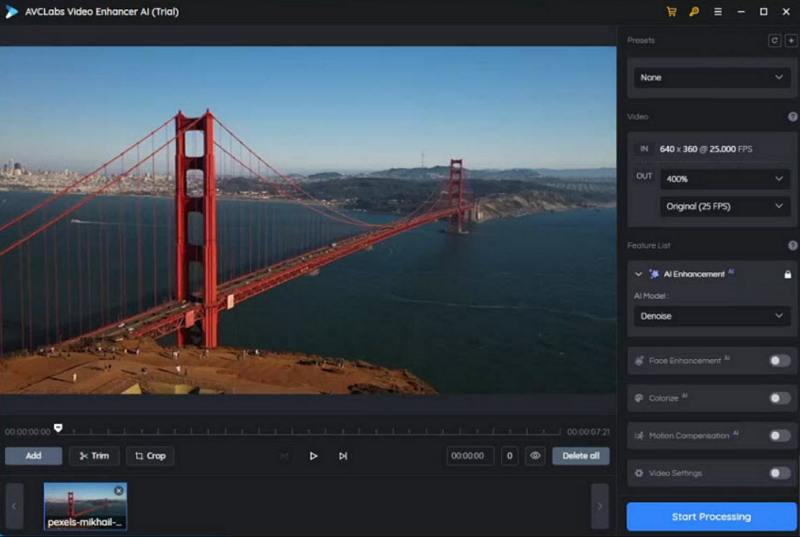Open the hamburger menu in title bar
The image size is (800, 537).
tap(718, 12)
